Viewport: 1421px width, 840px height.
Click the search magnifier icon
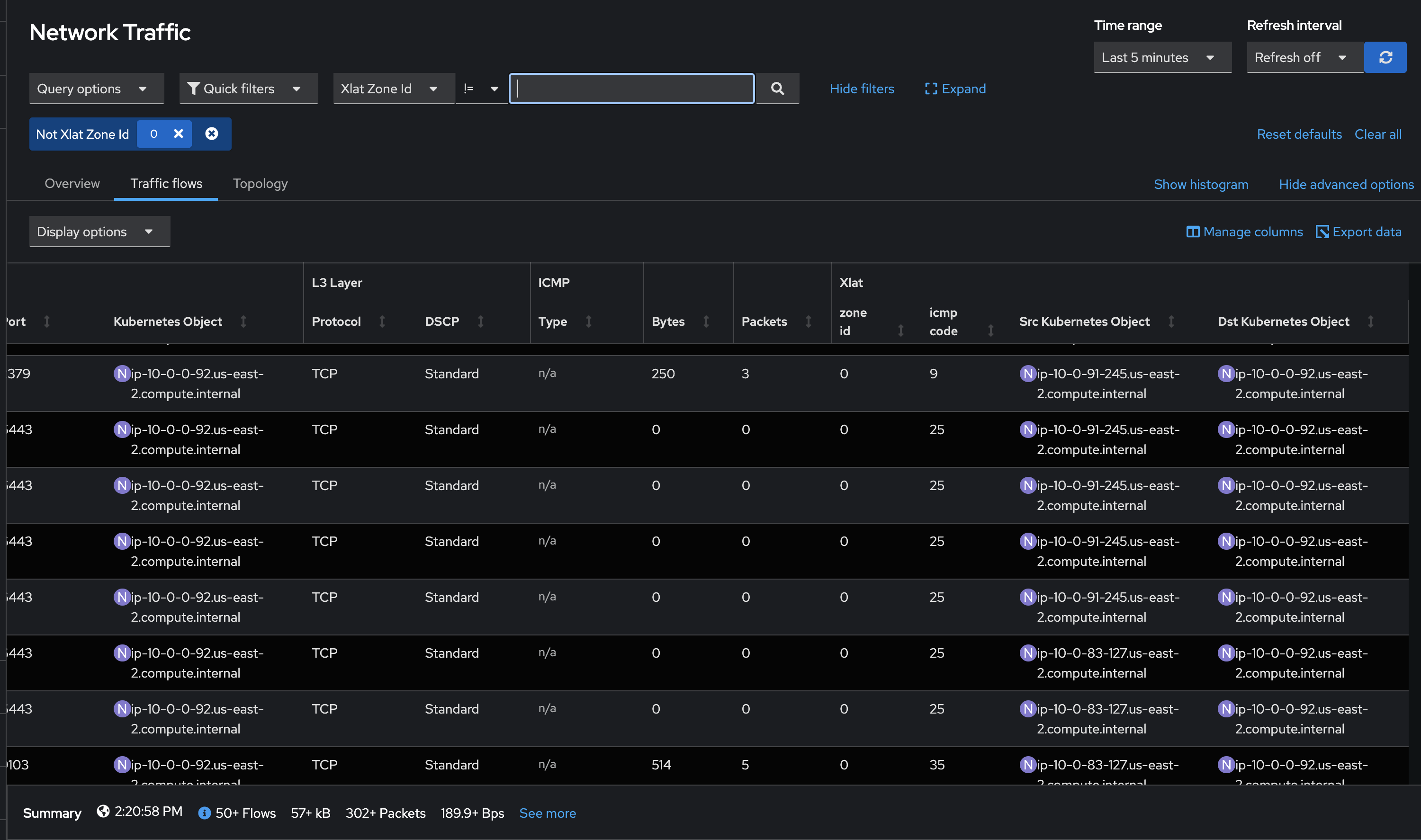tap(777, 88)
